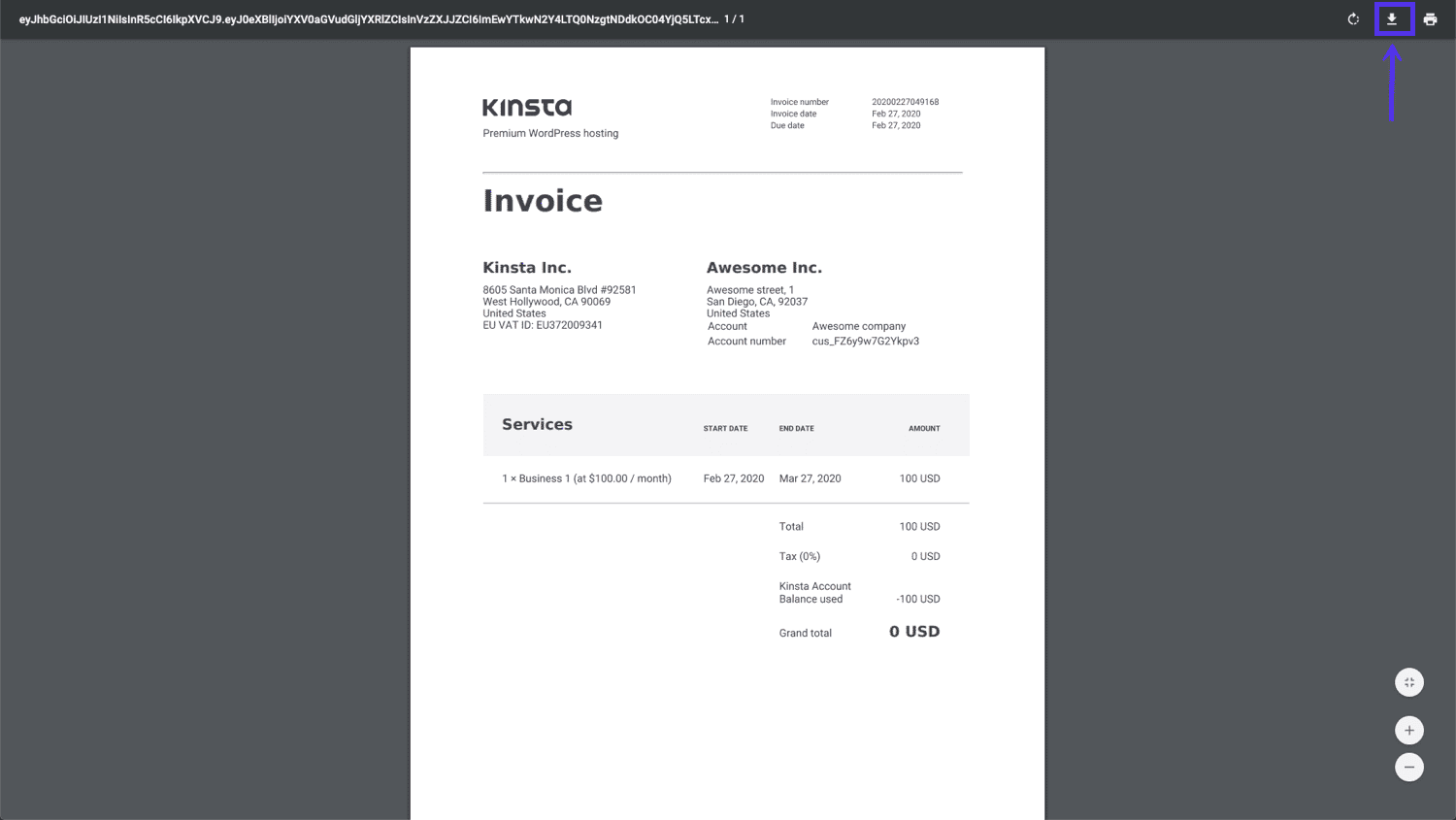Select the EU VAT ID for Kinsta Inc.

pos(543,325)
